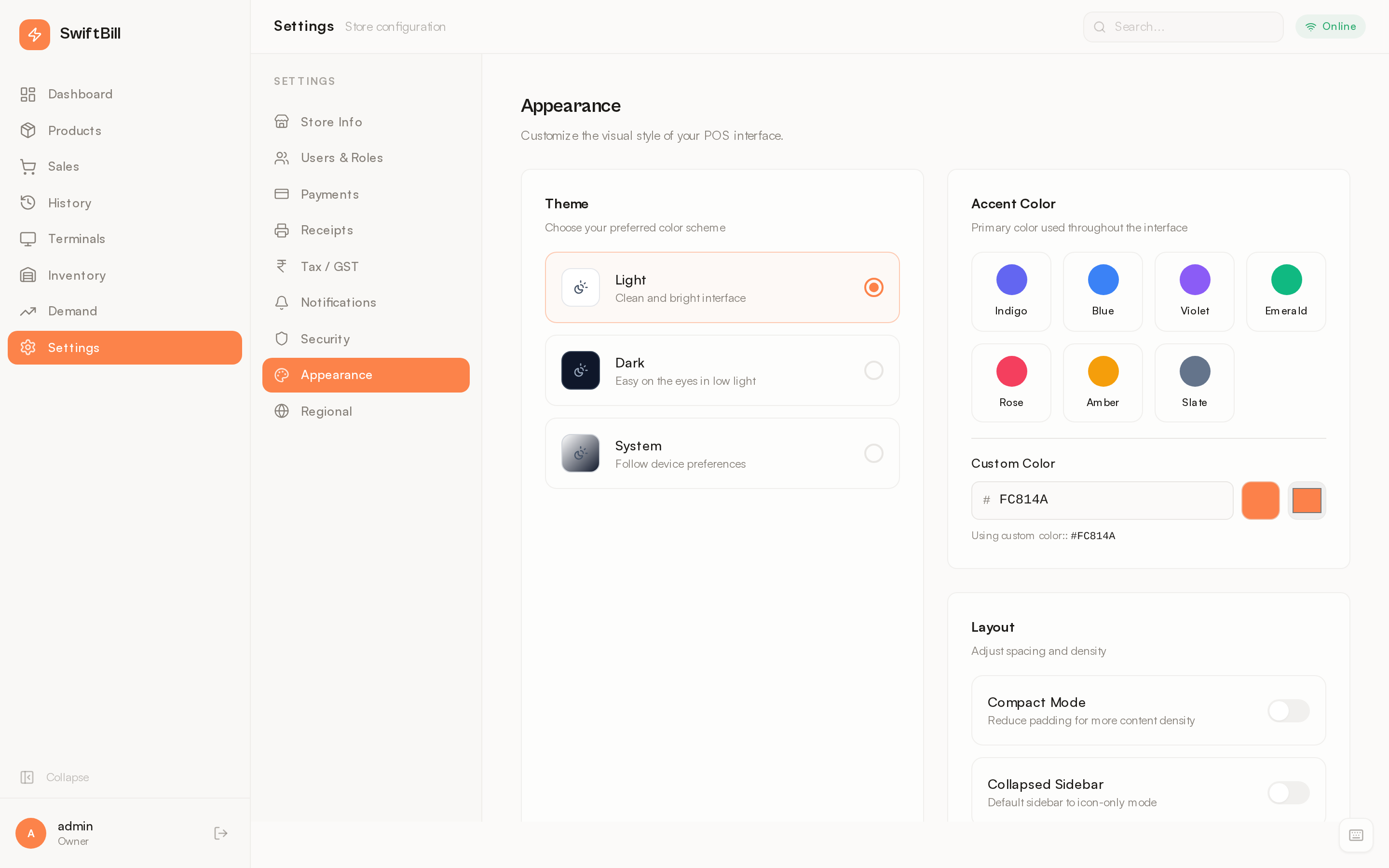Image resolution: width=1389 pixels, height=868 pixels.
Task: Click the Payments card icon
Action: [x=281, y=194]
